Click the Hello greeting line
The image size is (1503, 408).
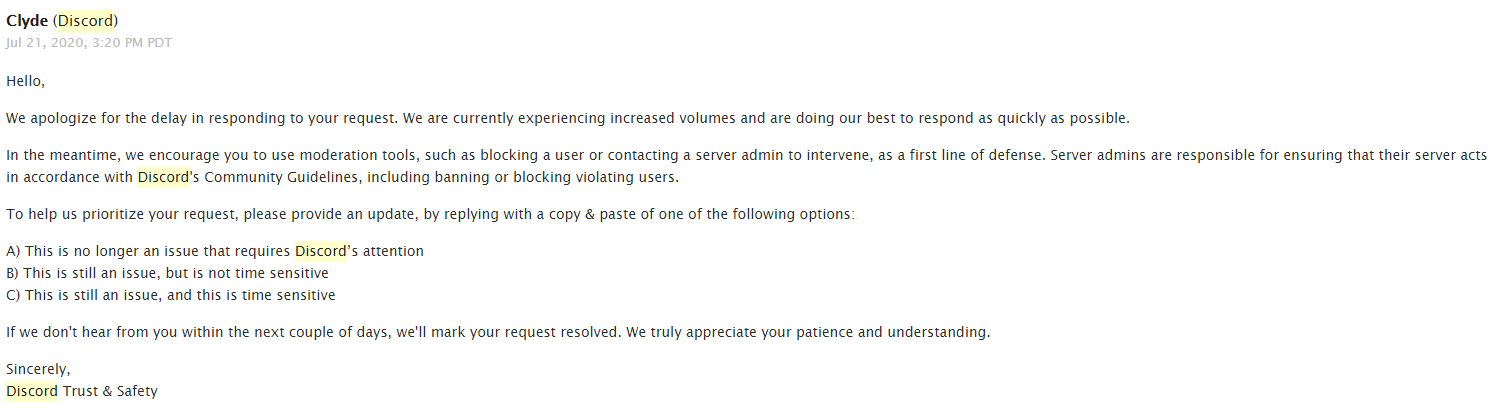pos(25,81)
